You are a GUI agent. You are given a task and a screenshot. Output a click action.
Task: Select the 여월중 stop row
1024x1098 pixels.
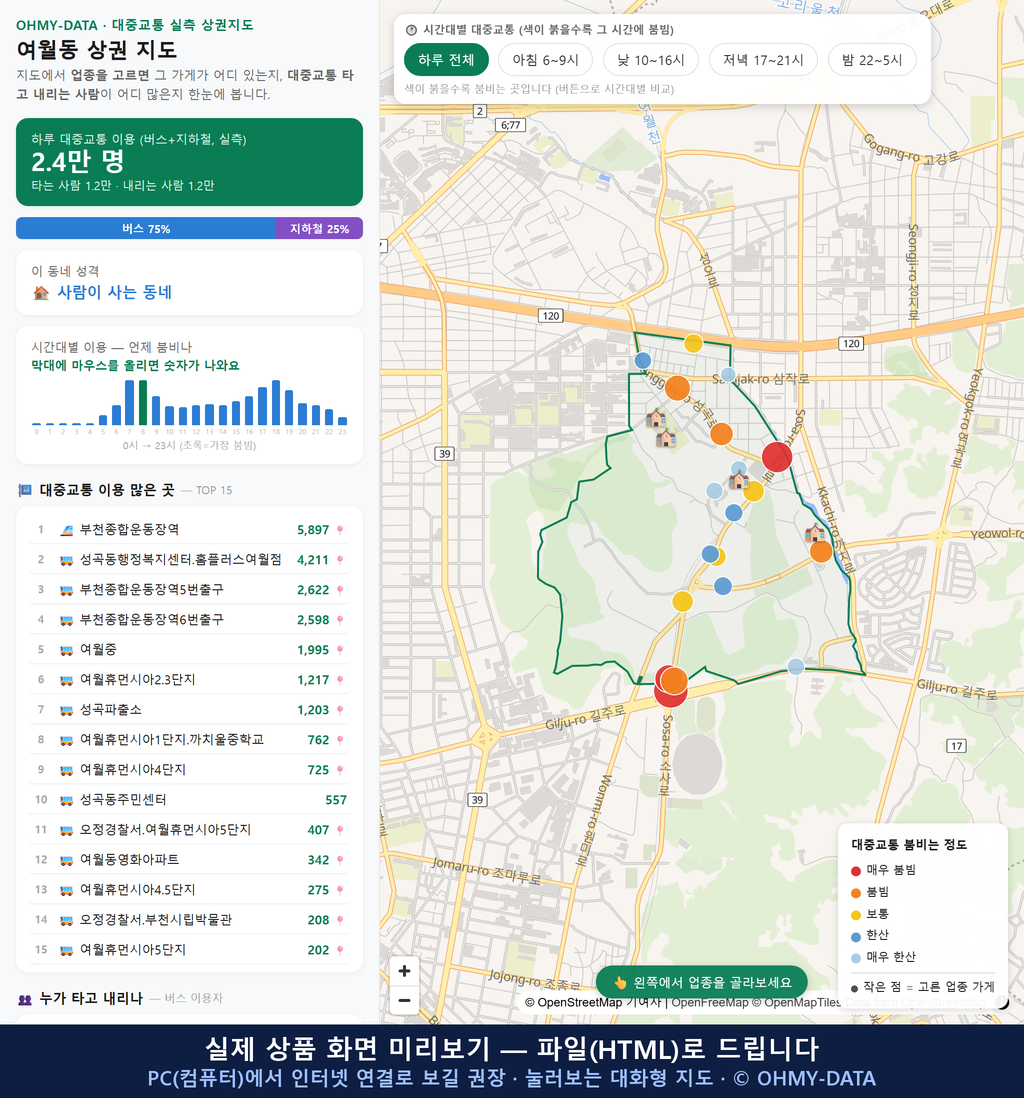click(x=189, y=650)
